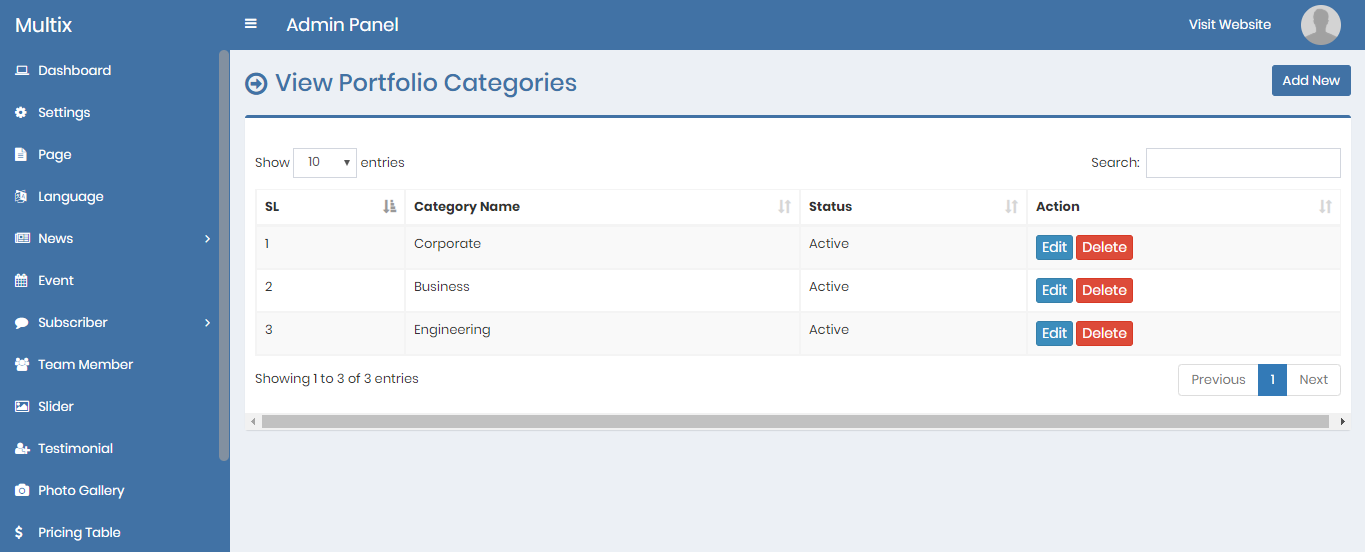Open the Language menu item

(70, 197)
